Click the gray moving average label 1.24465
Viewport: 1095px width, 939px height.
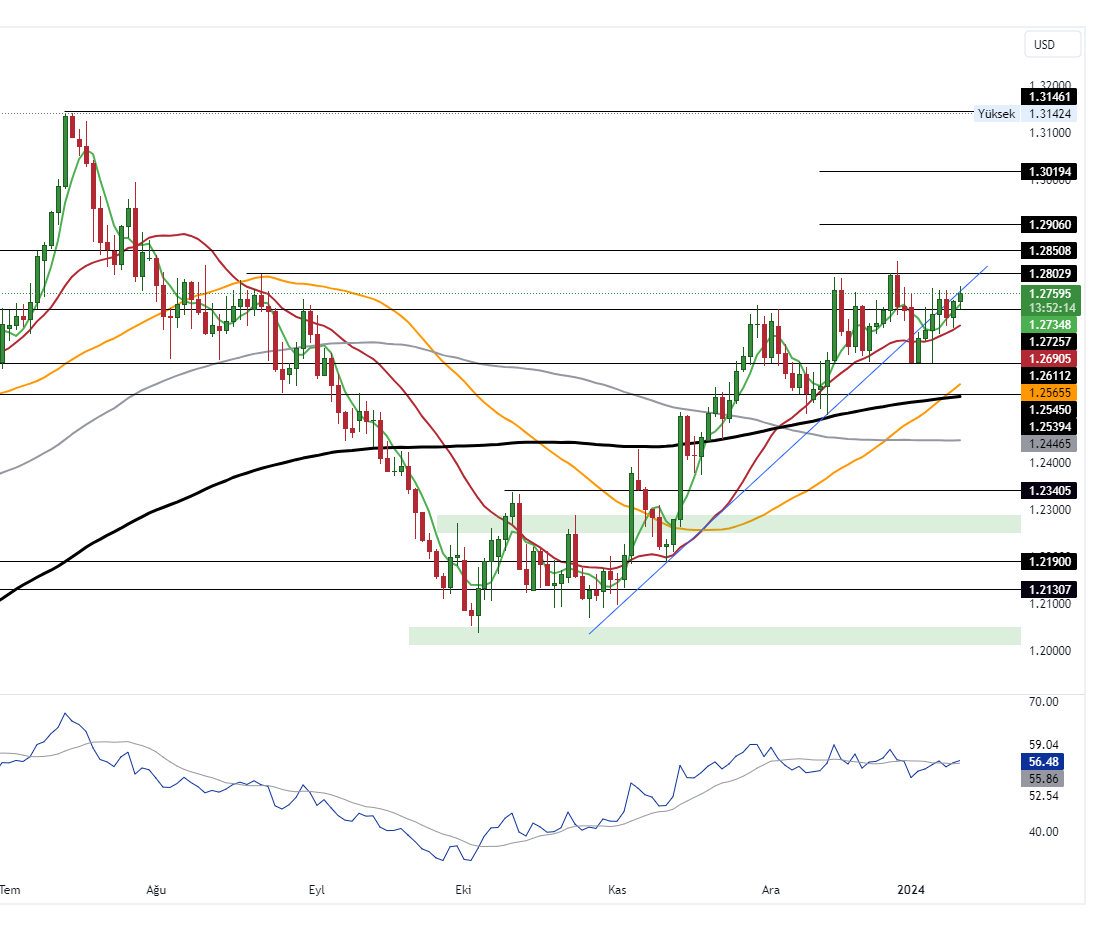(x=1047, y=443)
